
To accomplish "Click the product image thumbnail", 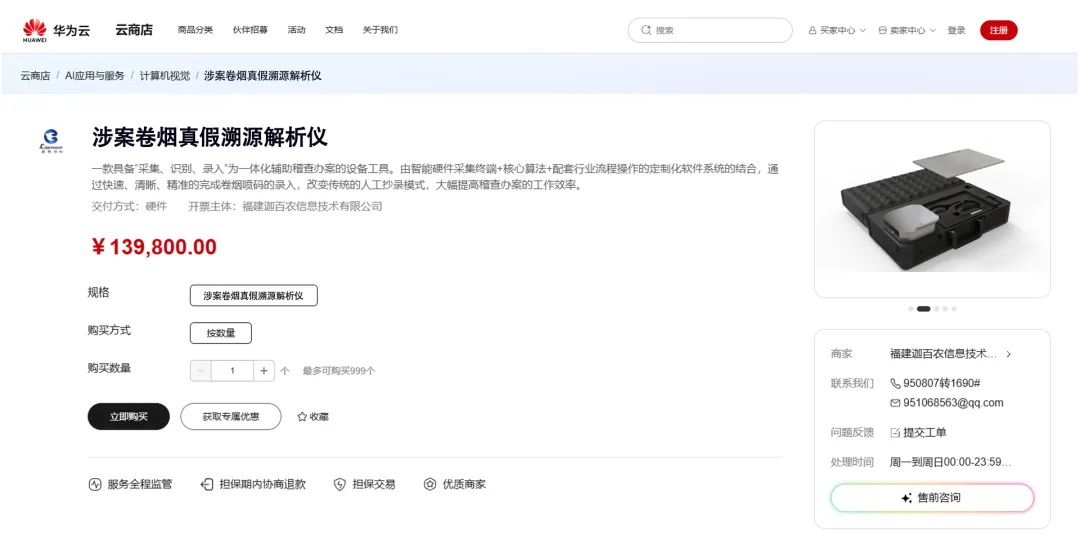I will 932,209.
